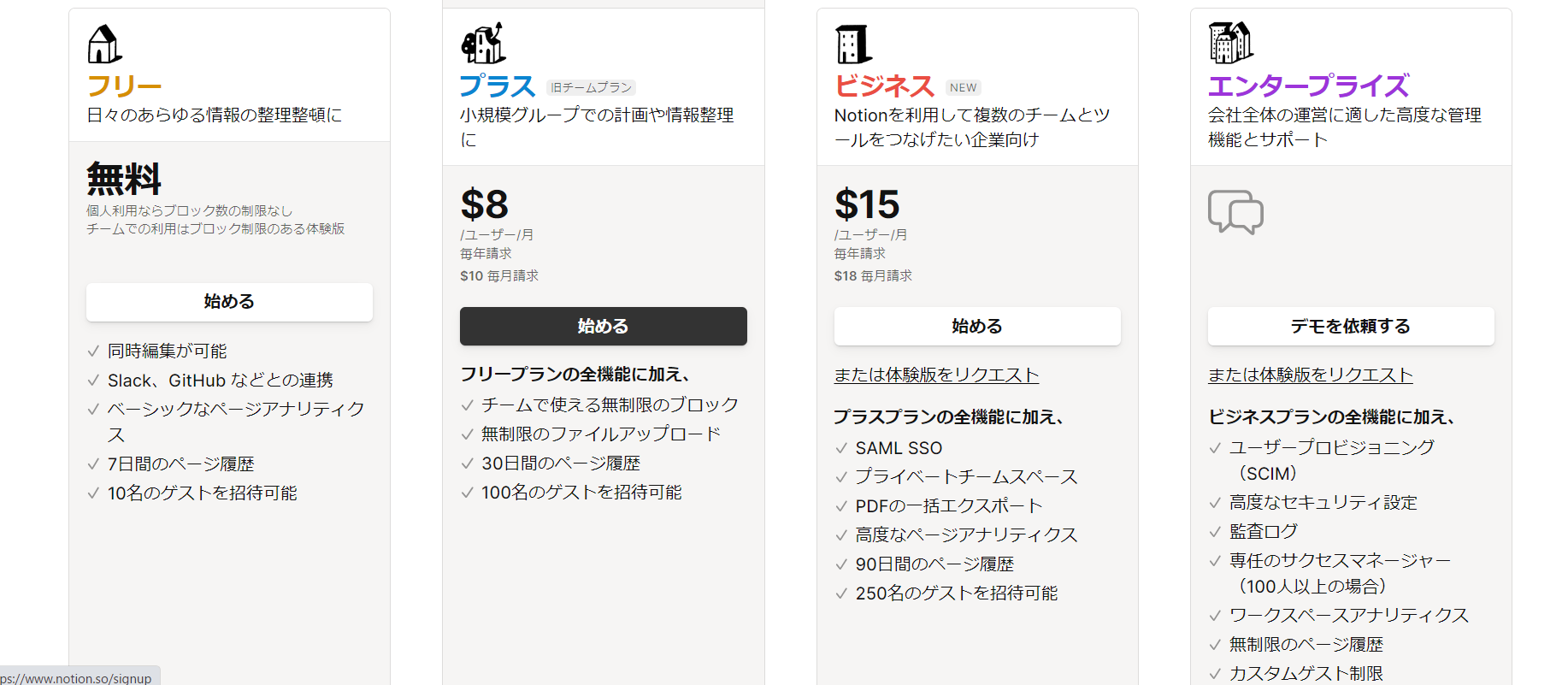
Task: Start the $8 Plus plan 始める button
Action: tap(604, 326)
